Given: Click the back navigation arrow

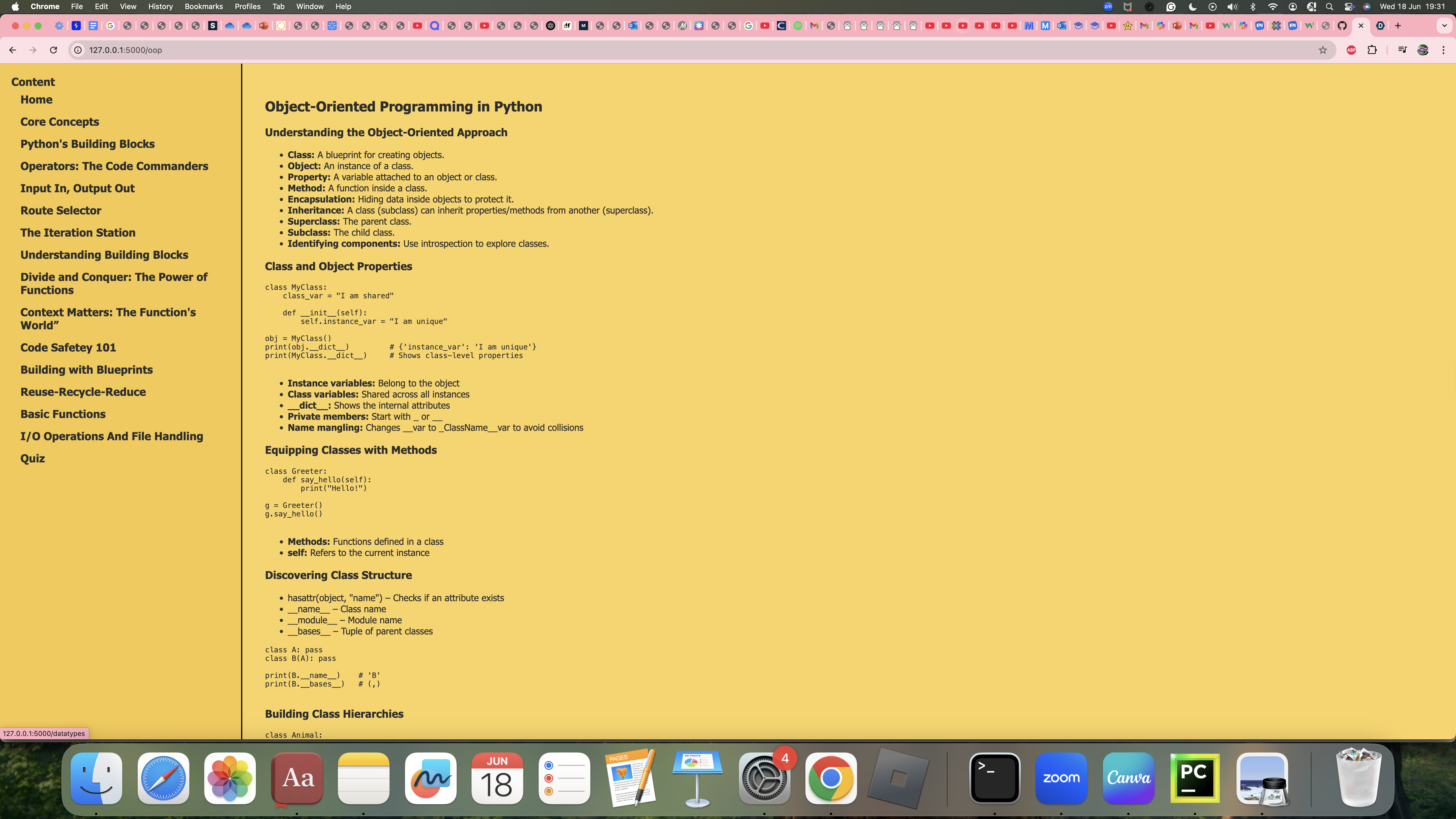Looking at the screenshot, I should [13, 50].
